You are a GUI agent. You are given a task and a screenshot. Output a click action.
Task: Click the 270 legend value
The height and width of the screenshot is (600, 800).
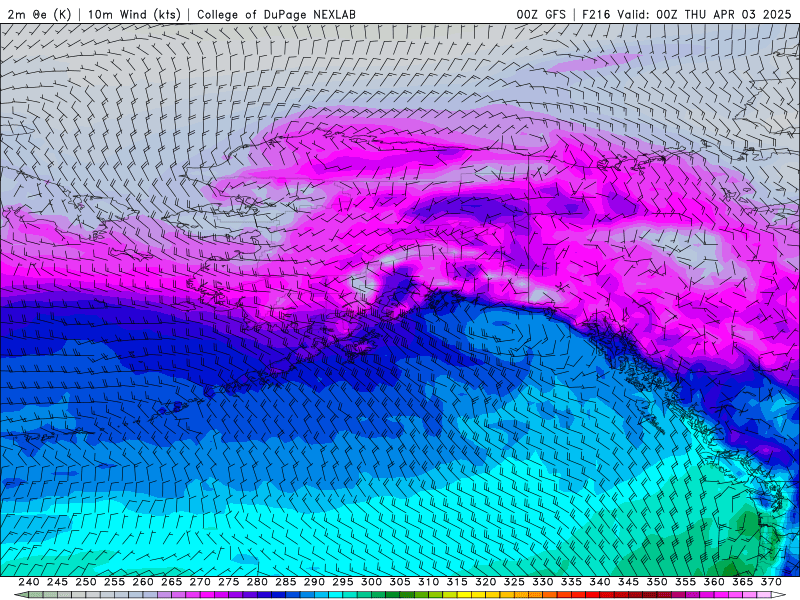200,582
